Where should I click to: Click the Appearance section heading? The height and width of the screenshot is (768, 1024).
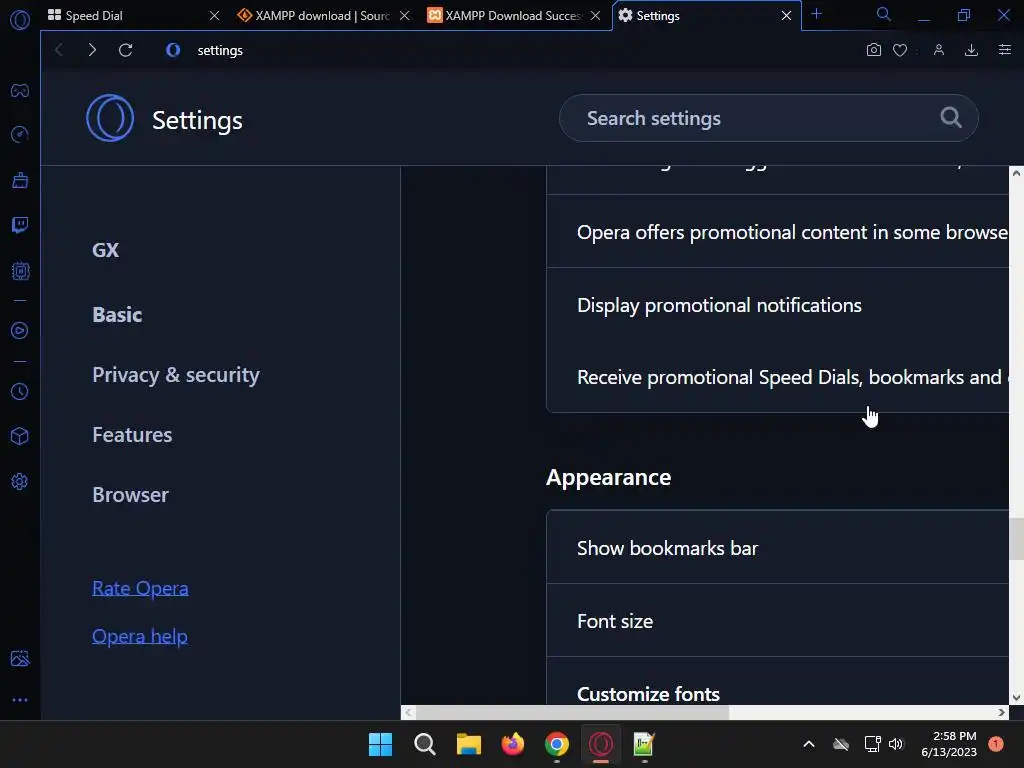pyautogui.click(x=609, y=477)
